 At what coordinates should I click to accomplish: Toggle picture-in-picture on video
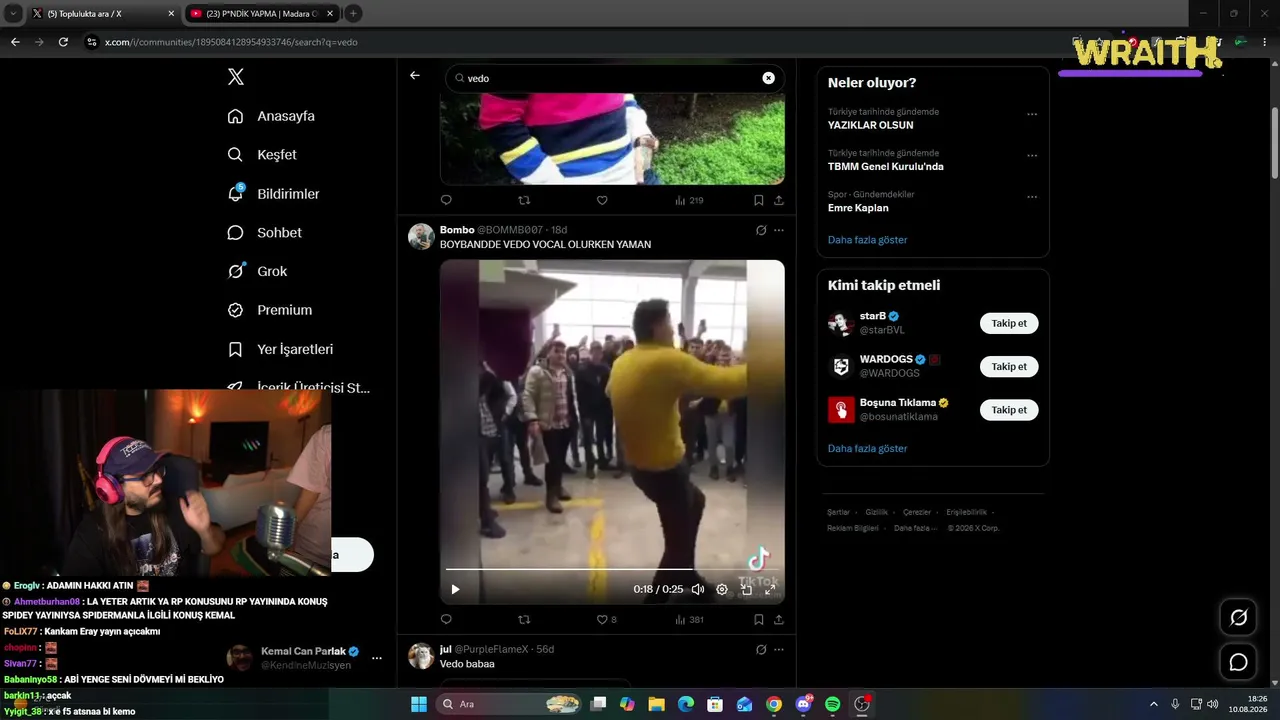[x=746, y=590]
